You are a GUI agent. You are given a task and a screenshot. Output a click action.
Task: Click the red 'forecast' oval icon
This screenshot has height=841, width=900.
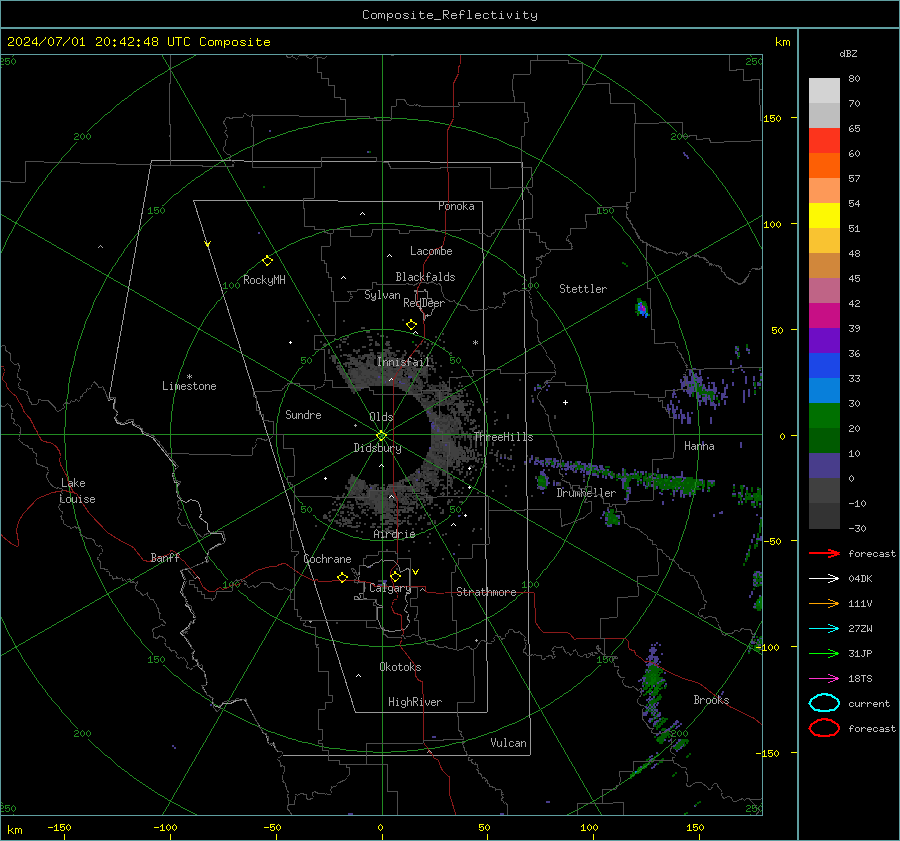coord(824,728)
